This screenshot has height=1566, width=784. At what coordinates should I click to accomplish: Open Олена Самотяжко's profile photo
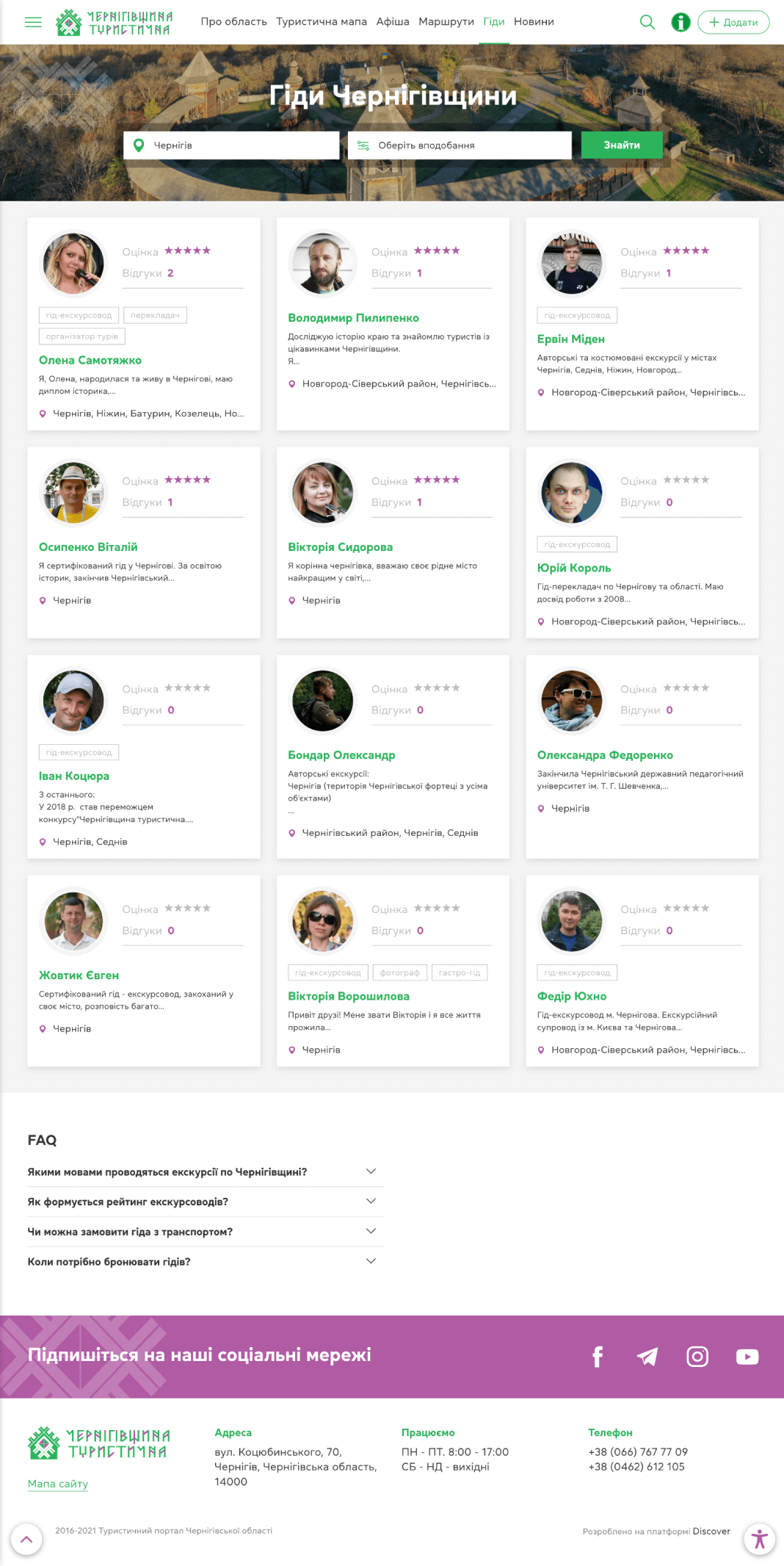pyautogui.click(x=73, y=263)
